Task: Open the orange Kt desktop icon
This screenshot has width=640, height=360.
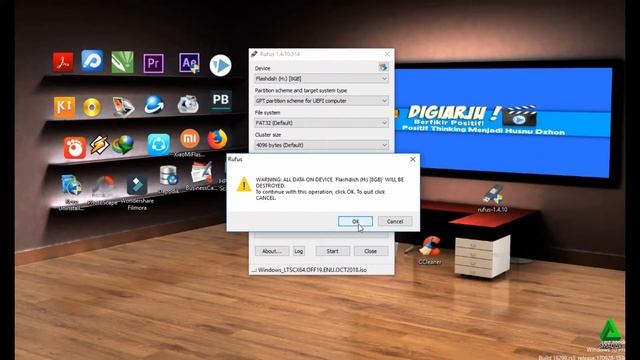Action: [x=64, y=107]
